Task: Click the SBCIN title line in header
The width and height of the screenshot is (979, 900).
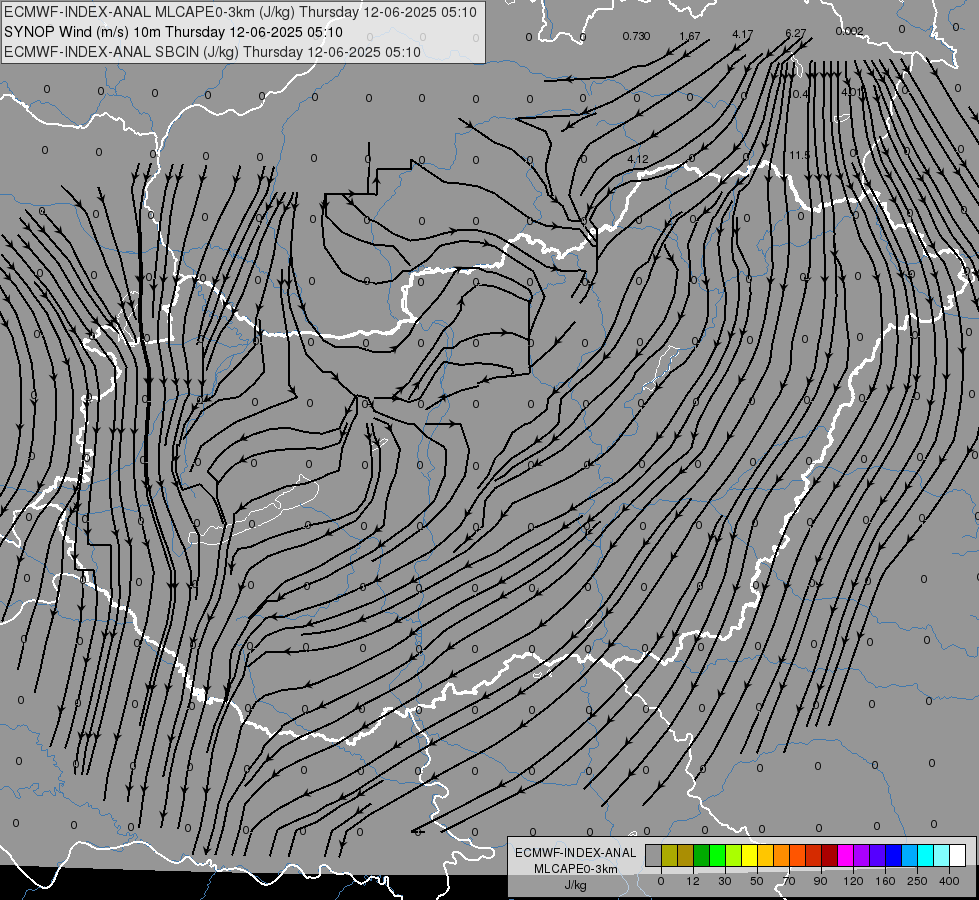Action: tap(212, 52)
